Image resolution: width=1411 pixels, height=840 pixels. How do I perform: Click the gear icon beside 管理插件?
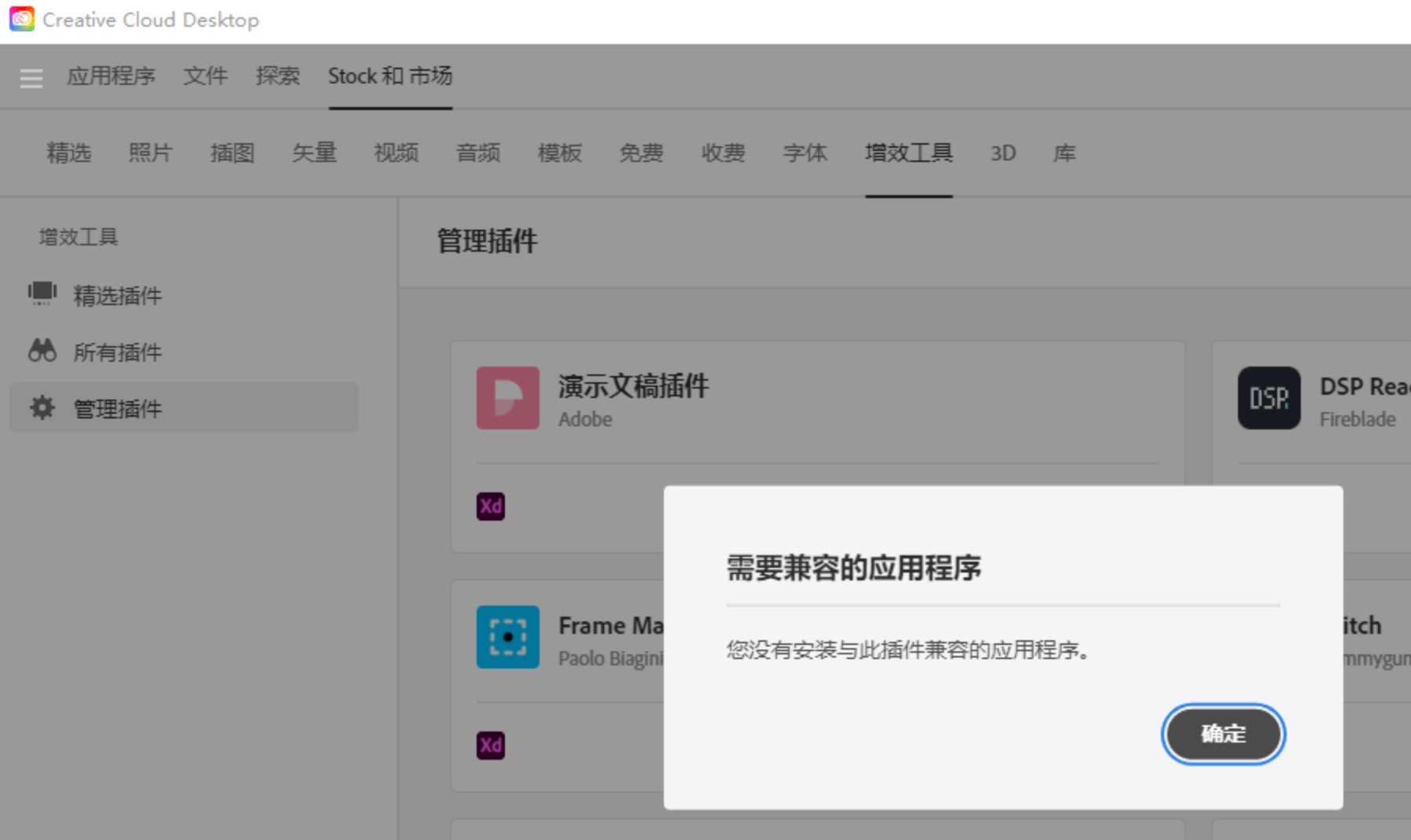pyautogui.click(x=41, y=407)
